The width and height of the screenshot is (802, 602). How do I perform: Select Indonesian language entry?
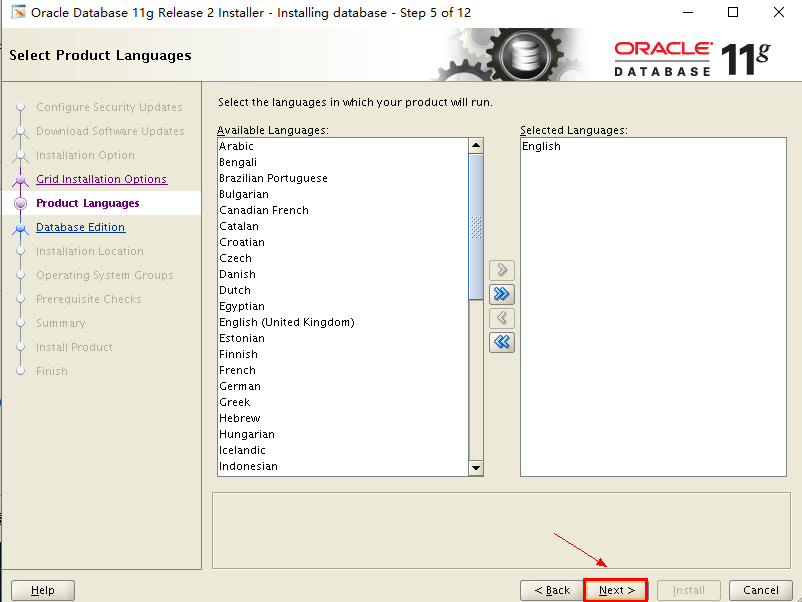pos(343,466)
